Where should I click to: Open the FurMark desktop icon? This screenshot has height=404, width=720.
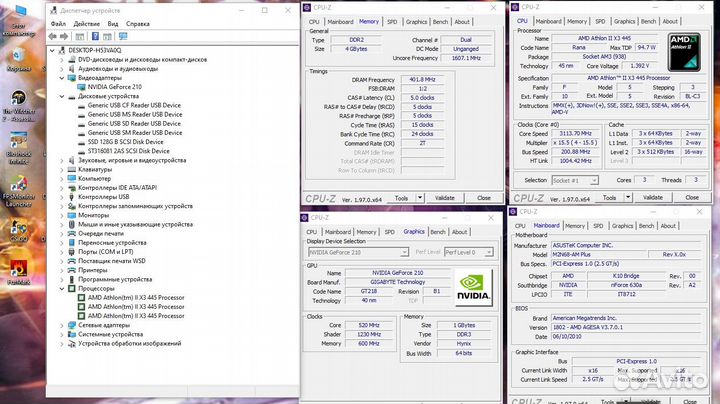point(19,272)
